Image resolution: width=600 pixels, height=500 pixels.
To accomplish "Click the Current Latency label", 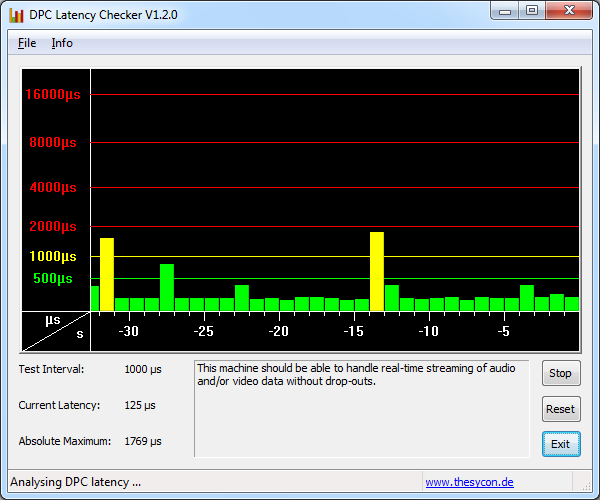I will click(x=59, y=405).
